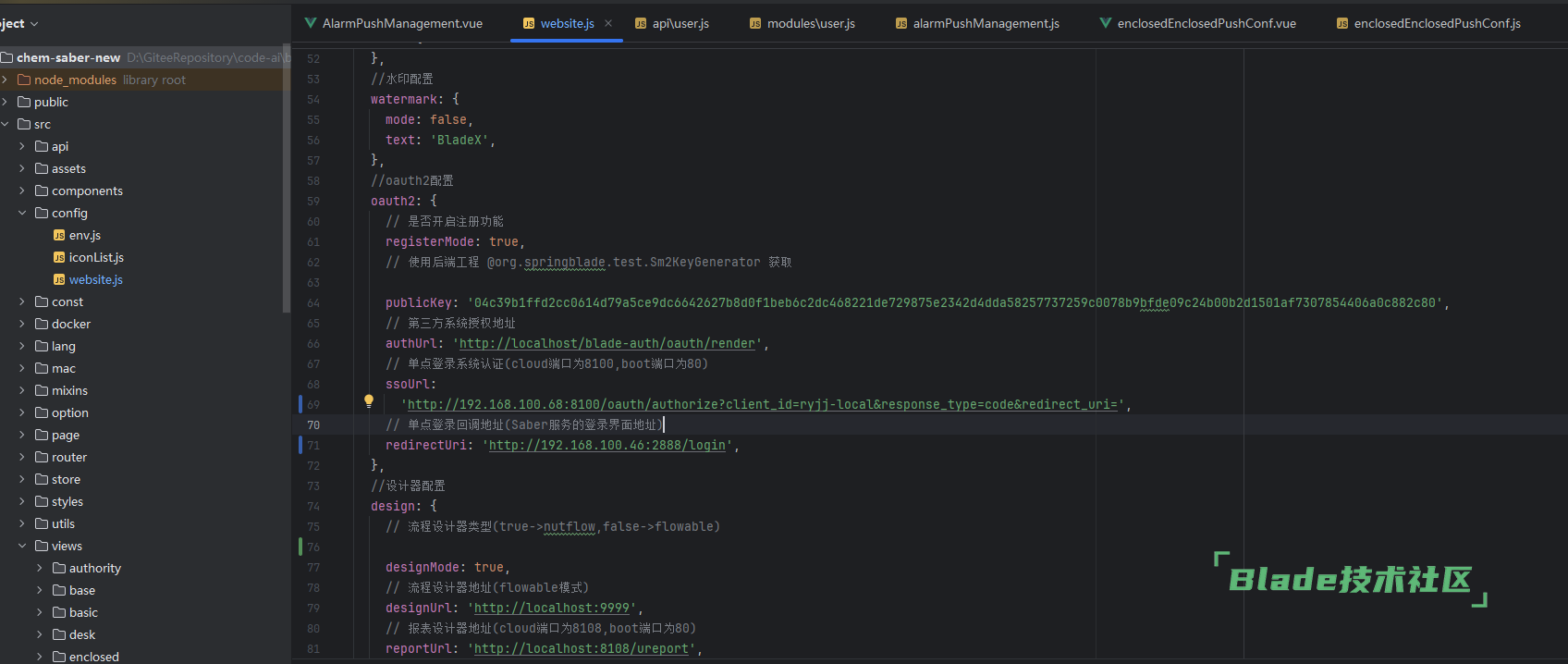1568x664 pixels.
Task: Collapse the config folder
Action: click(x=22, y=213)
